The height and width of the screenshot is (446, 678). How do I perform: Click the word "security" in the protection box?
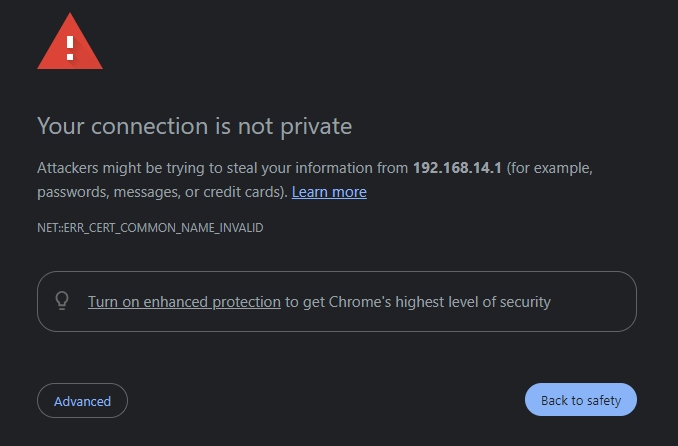522,301
